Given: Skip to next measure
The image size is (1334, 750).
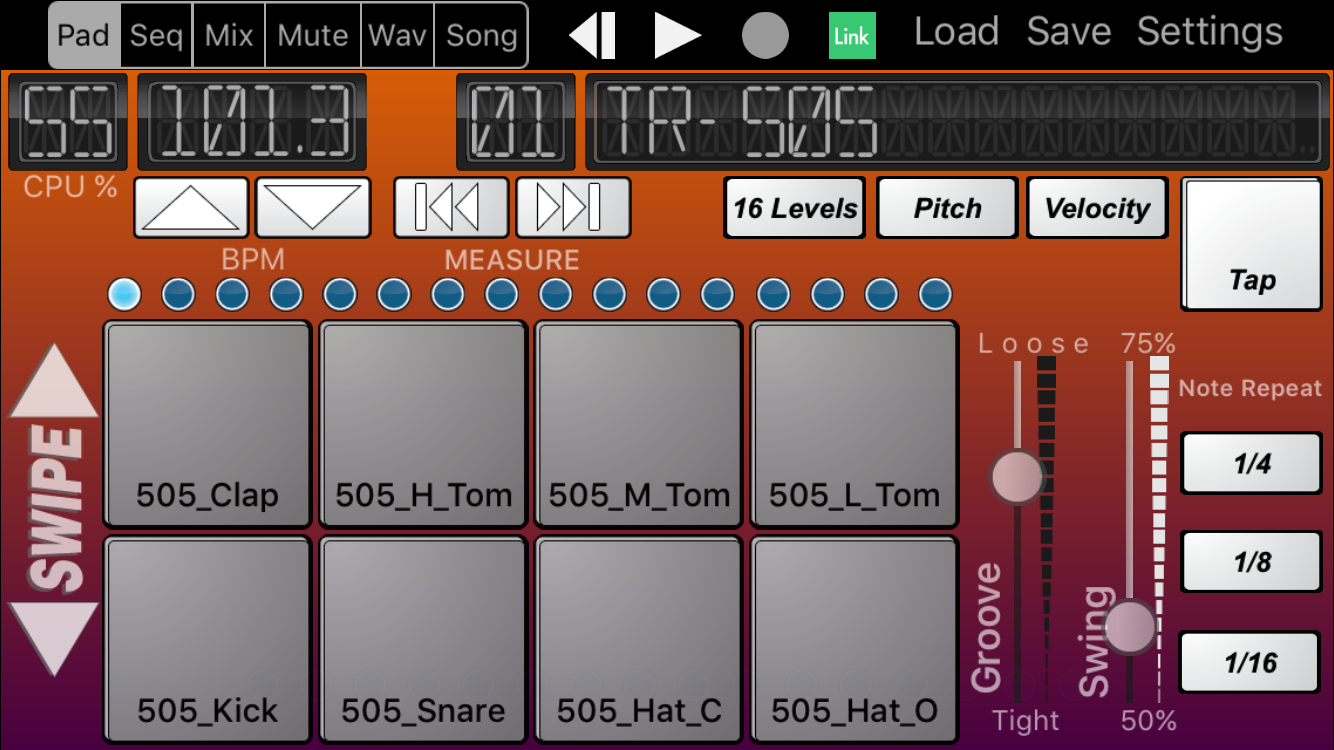Looking at the screenshot, I should click(573, 207).
